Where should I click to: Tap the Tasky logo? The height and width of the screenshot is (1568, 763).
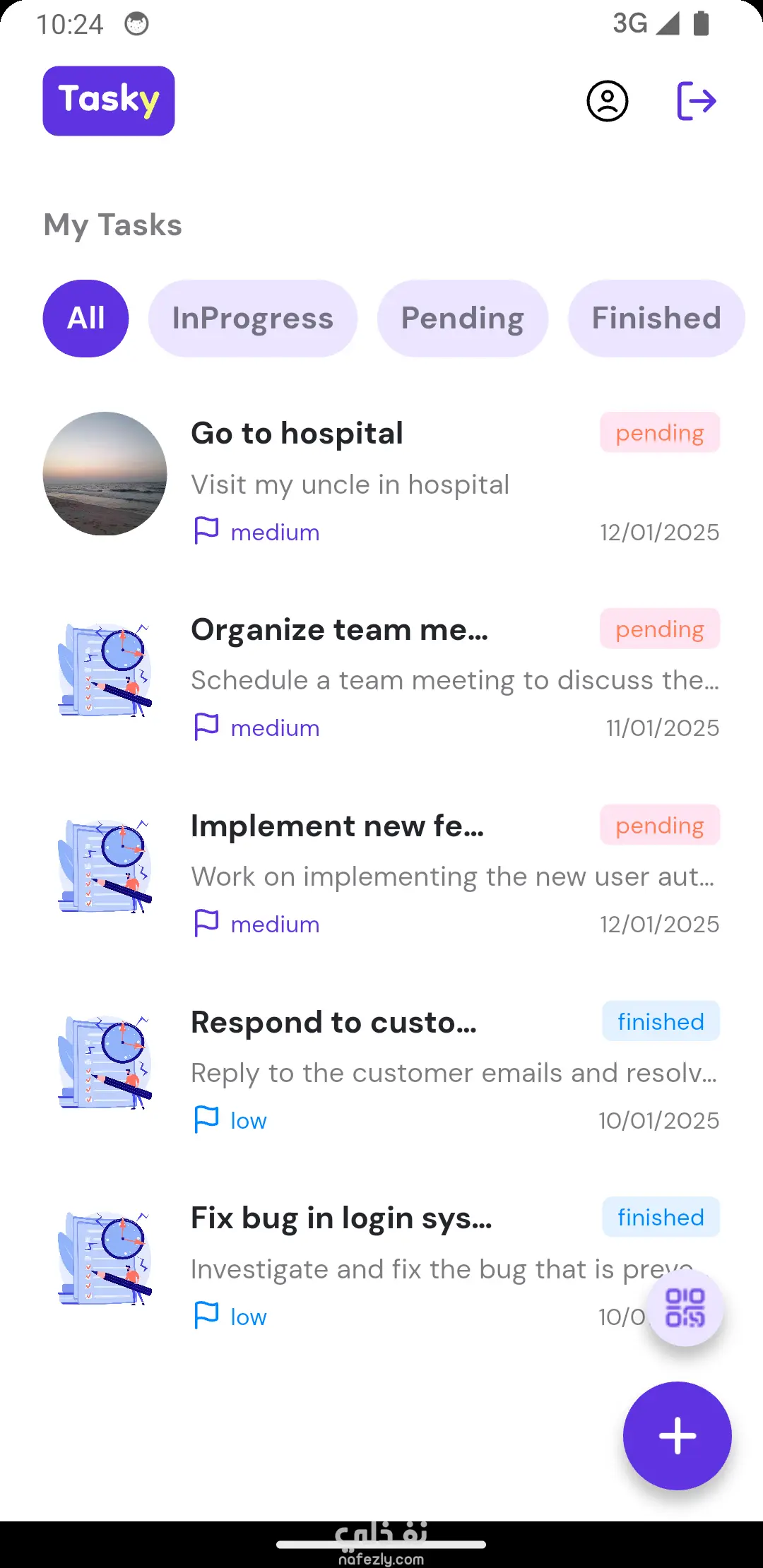pos(109,101)
